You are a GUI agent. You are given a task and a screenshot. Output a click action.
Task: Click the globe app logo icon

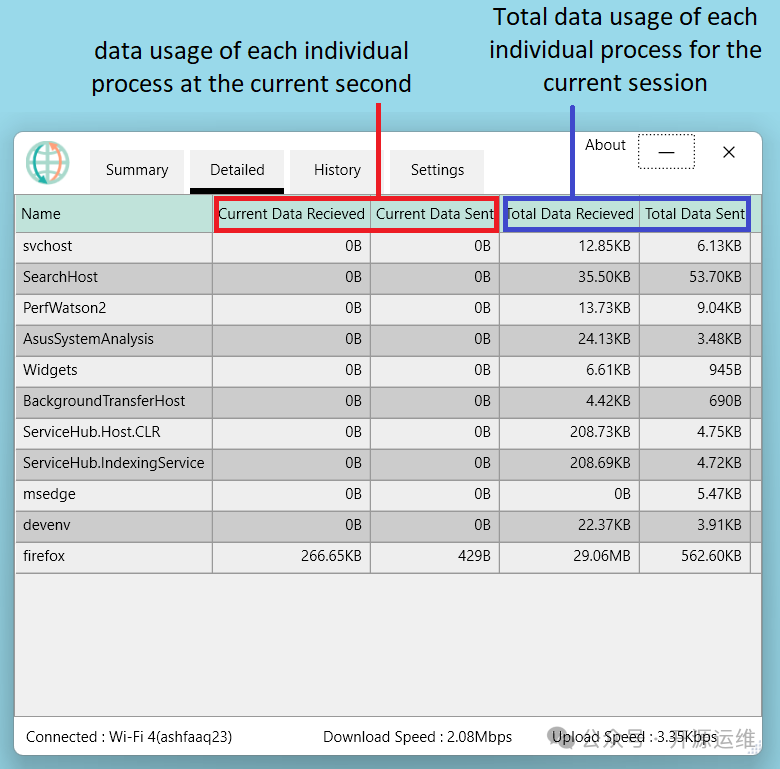[x=48, y=162]
